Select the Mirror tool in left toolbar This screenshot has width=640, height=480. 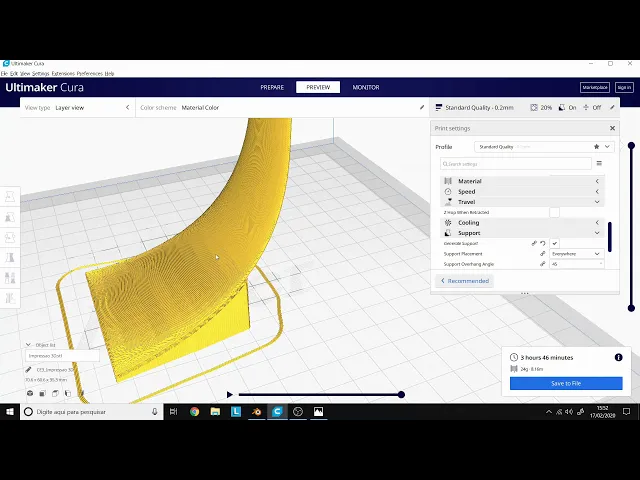10,258
